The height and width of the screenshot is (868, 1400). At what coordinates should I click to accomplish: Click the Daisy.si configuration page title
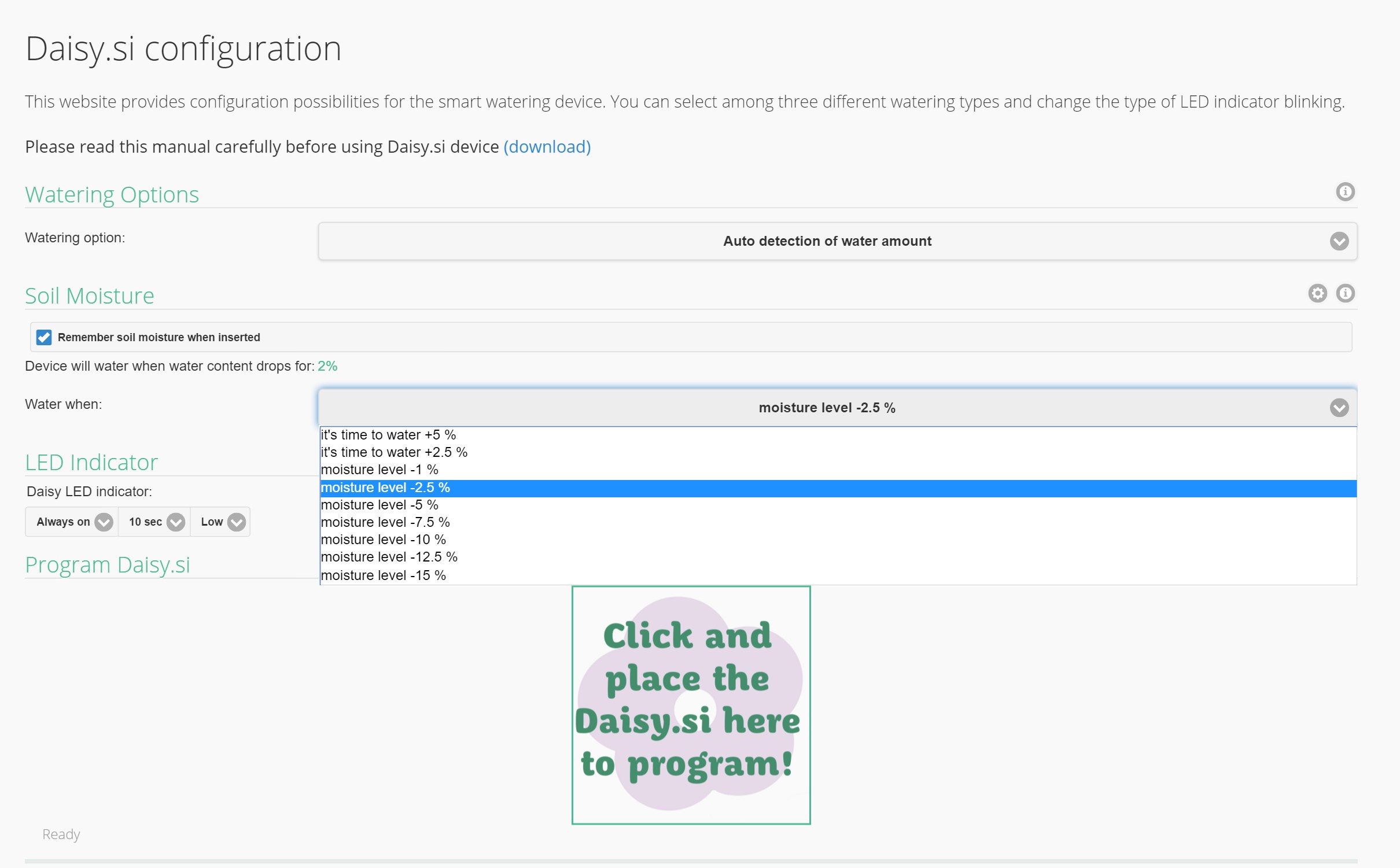tap(183, 49)
